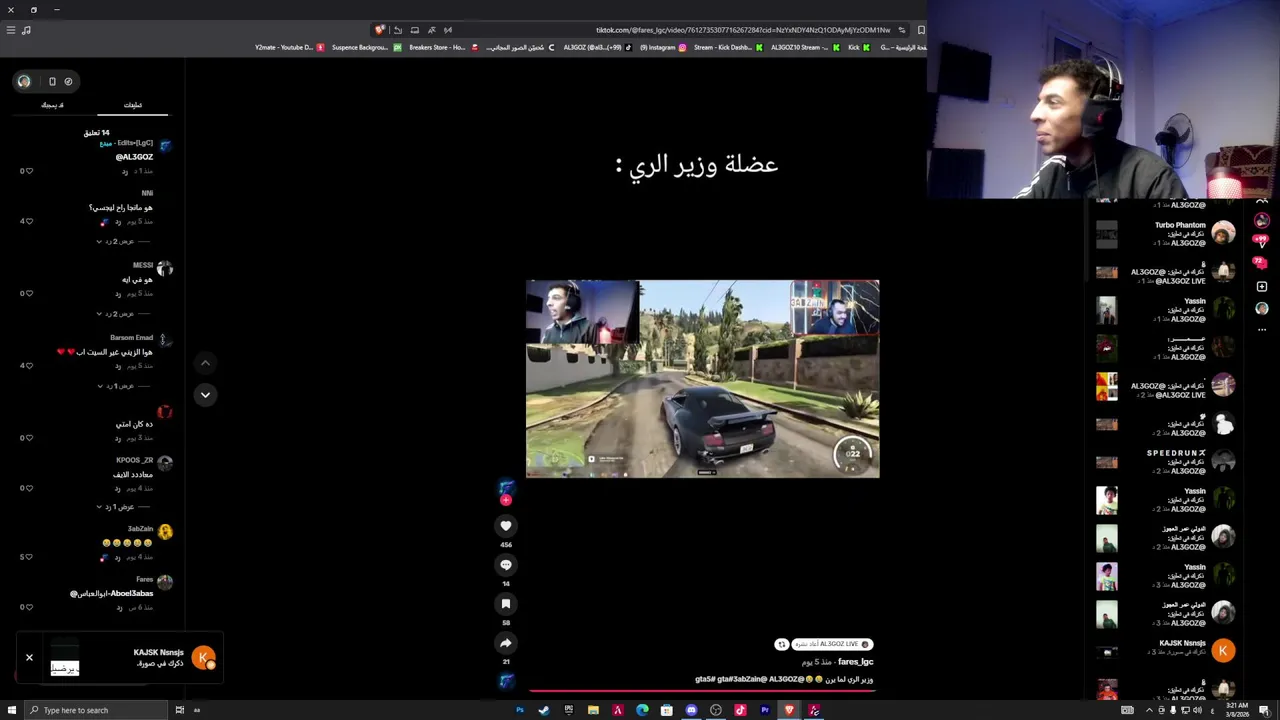Open Premiere Pro from the taskbar
The width and height of the screenshot is (1280, 720).
tap(765, 710)
